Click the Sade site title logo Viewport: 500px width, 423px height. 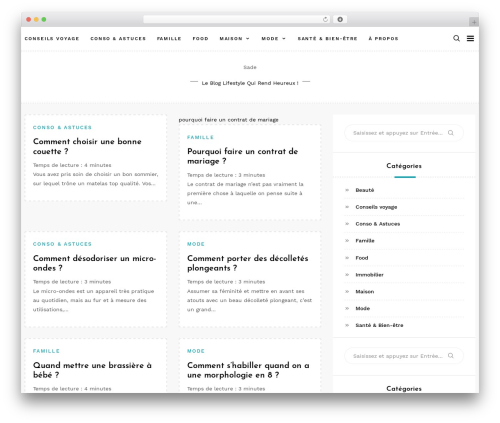click(x=250, y=67)
